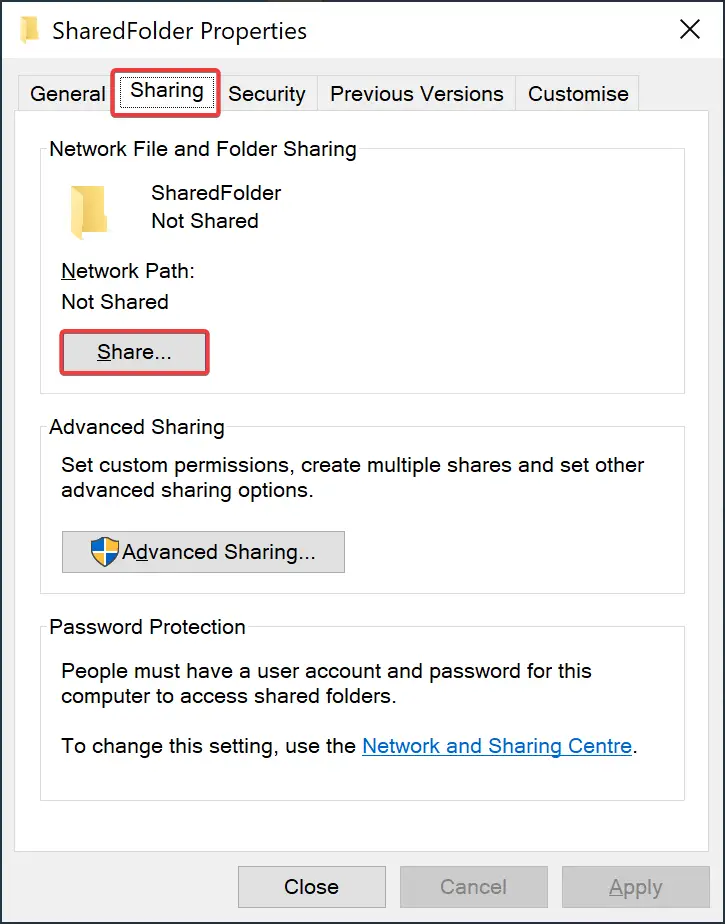
Task: Close the dialog with the X icon
Action: click(690, 29)
